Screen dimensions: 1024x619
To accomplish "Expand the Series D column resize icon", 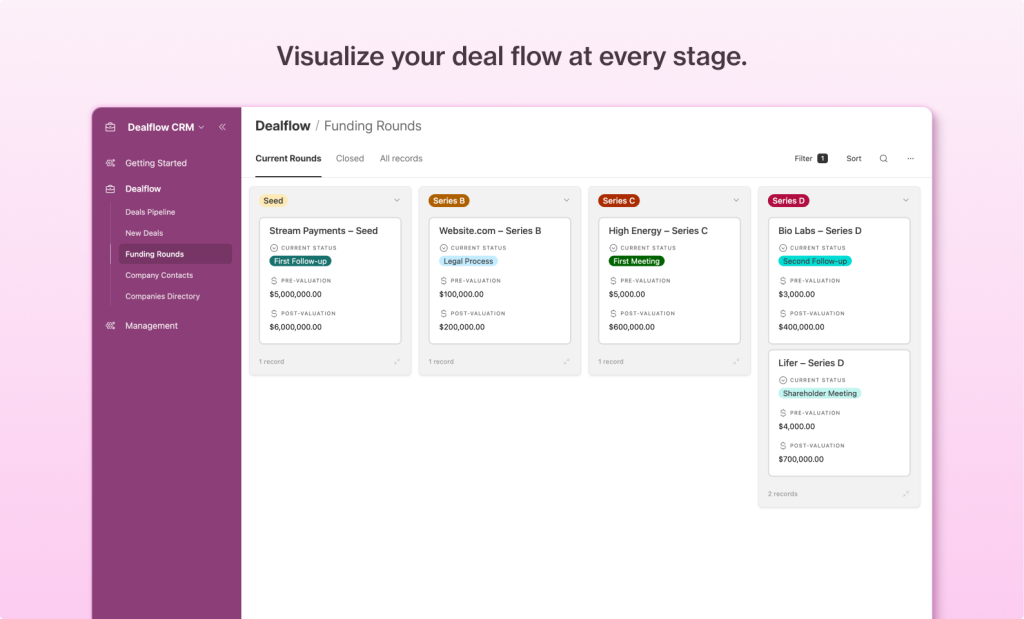I will point(906,494).
